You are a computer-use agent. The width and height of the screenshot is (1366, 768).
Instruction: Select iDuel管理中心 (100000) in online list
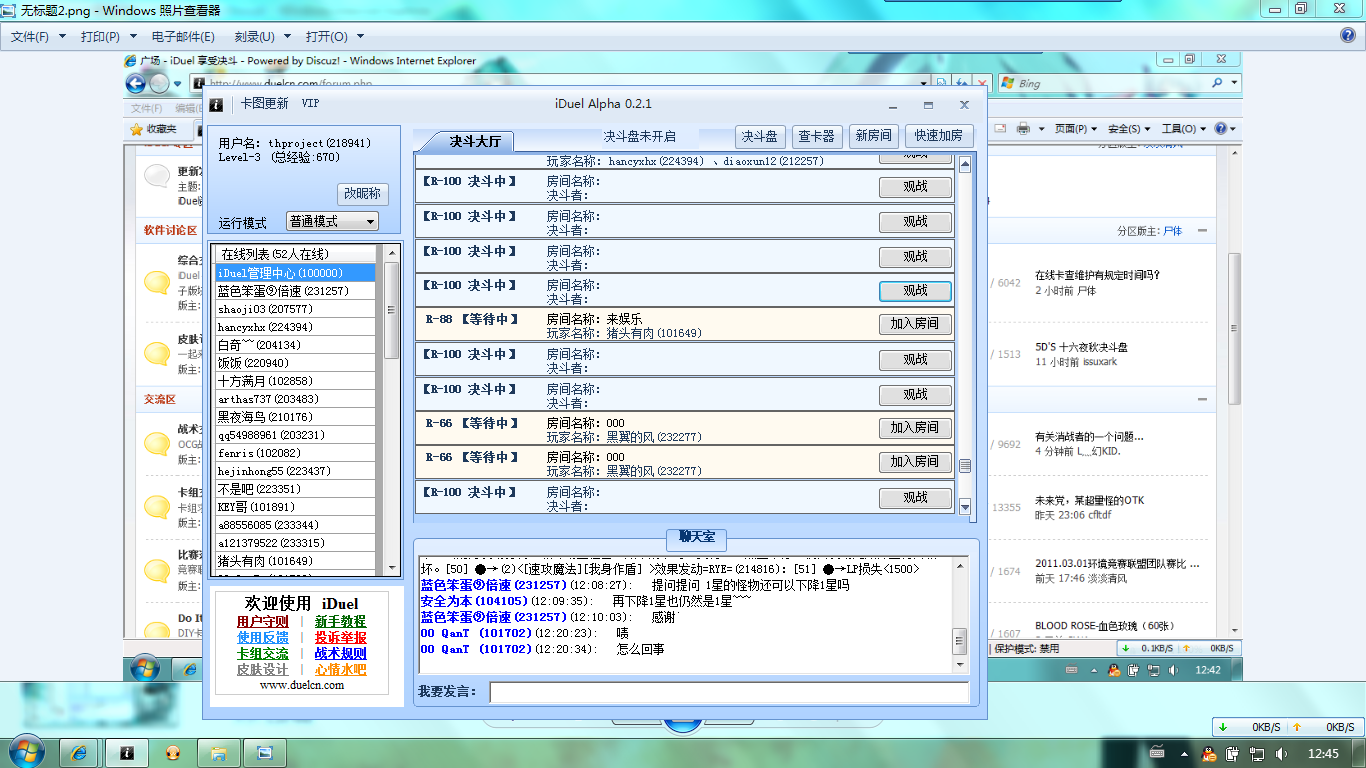(295, 273)
